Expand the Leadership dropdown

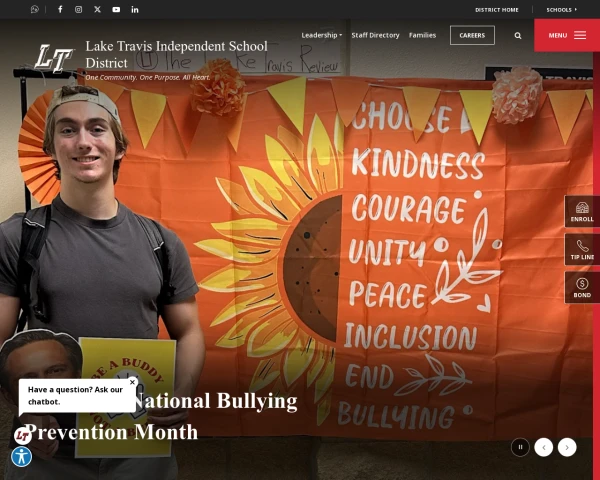(x=321, y=35)
